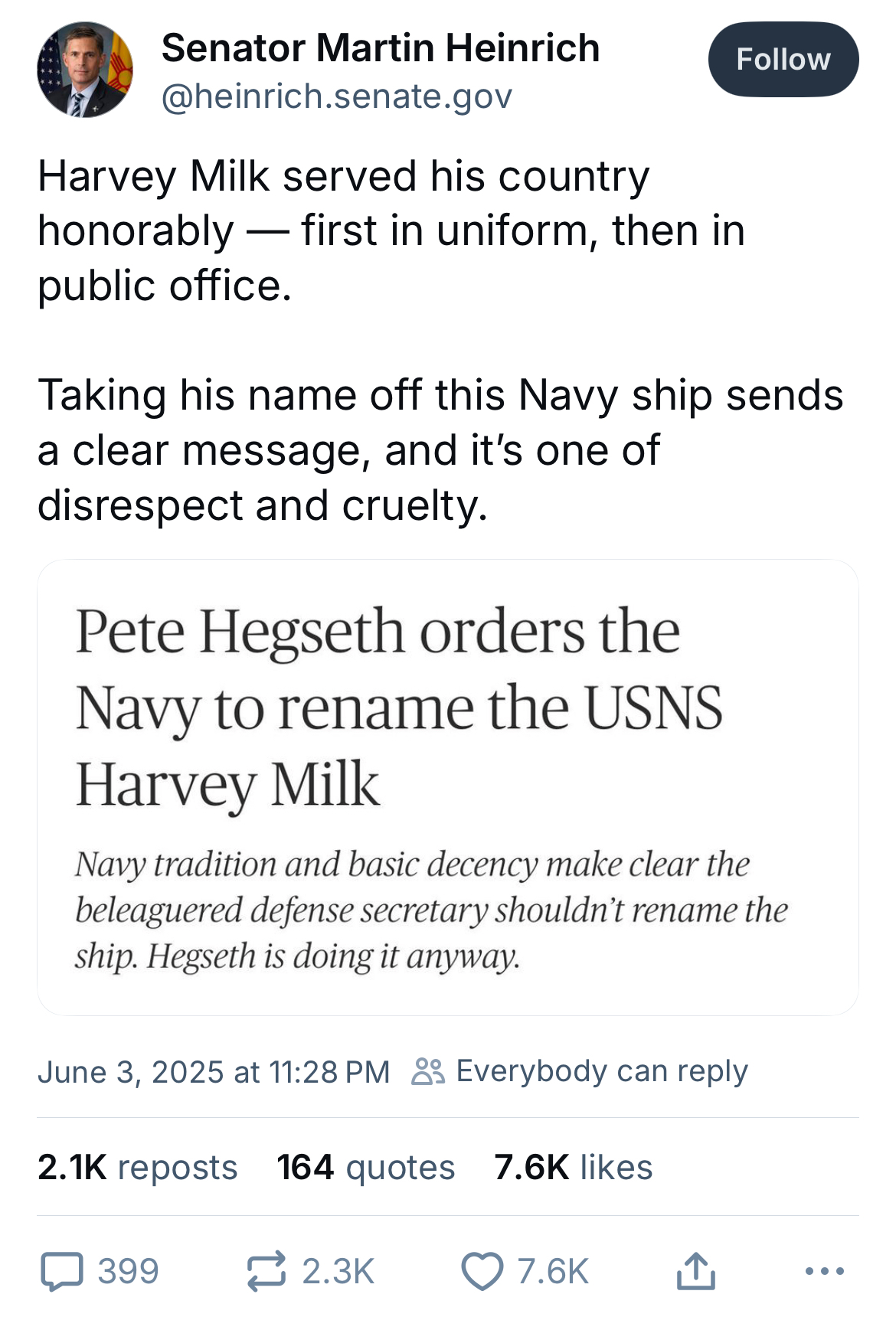Click the 399 replies count
The width and height of the screenshot is (896, 1317).
point(128,1271)
